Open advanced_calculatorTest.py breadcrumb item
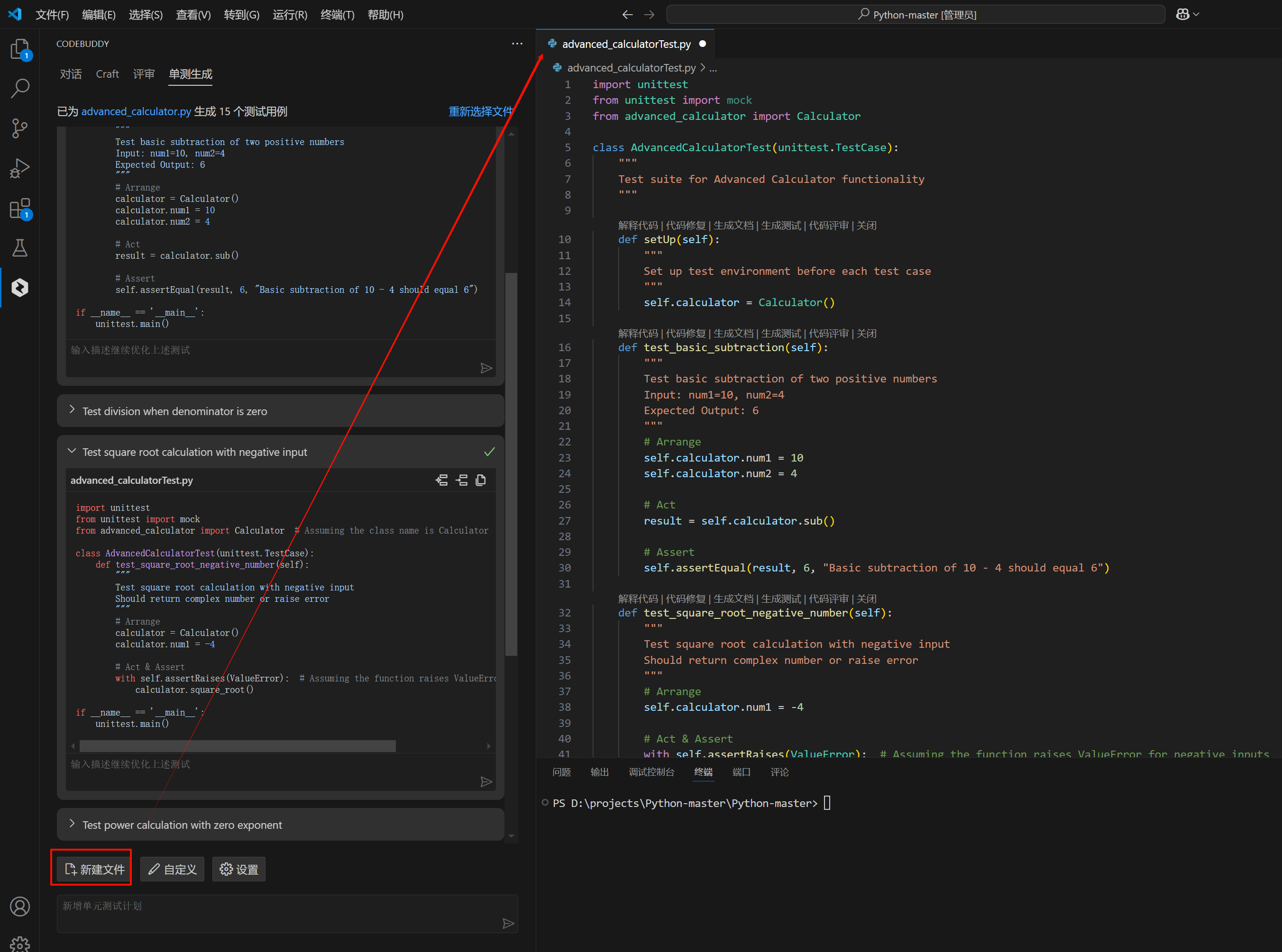Image resolution: width=1282 pixels, height=952 pixels. tap(631, 68)
